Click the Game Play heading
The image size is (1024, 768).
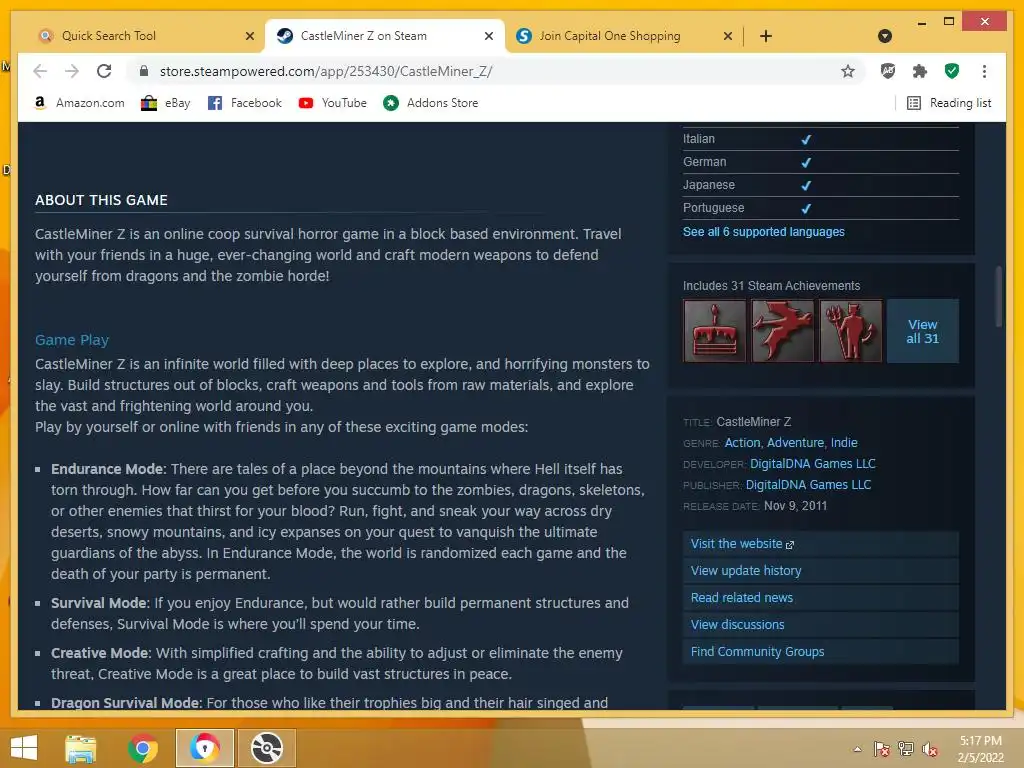pyautogui.click(x=72, y=340)
